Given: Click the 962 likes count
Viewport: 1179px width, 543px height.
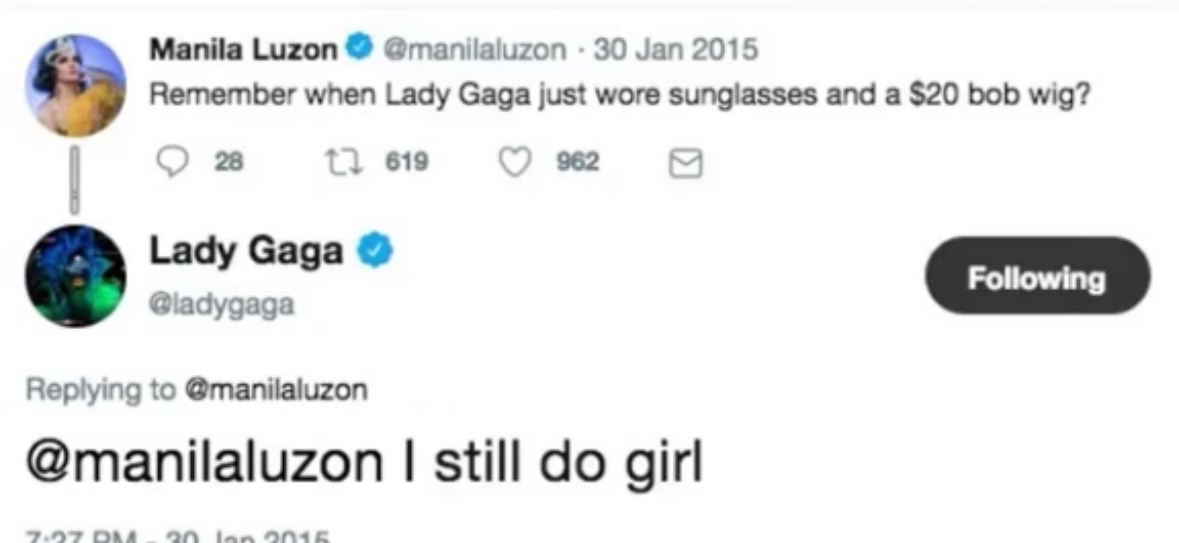Looking at the screenshot, I should 578,162.
